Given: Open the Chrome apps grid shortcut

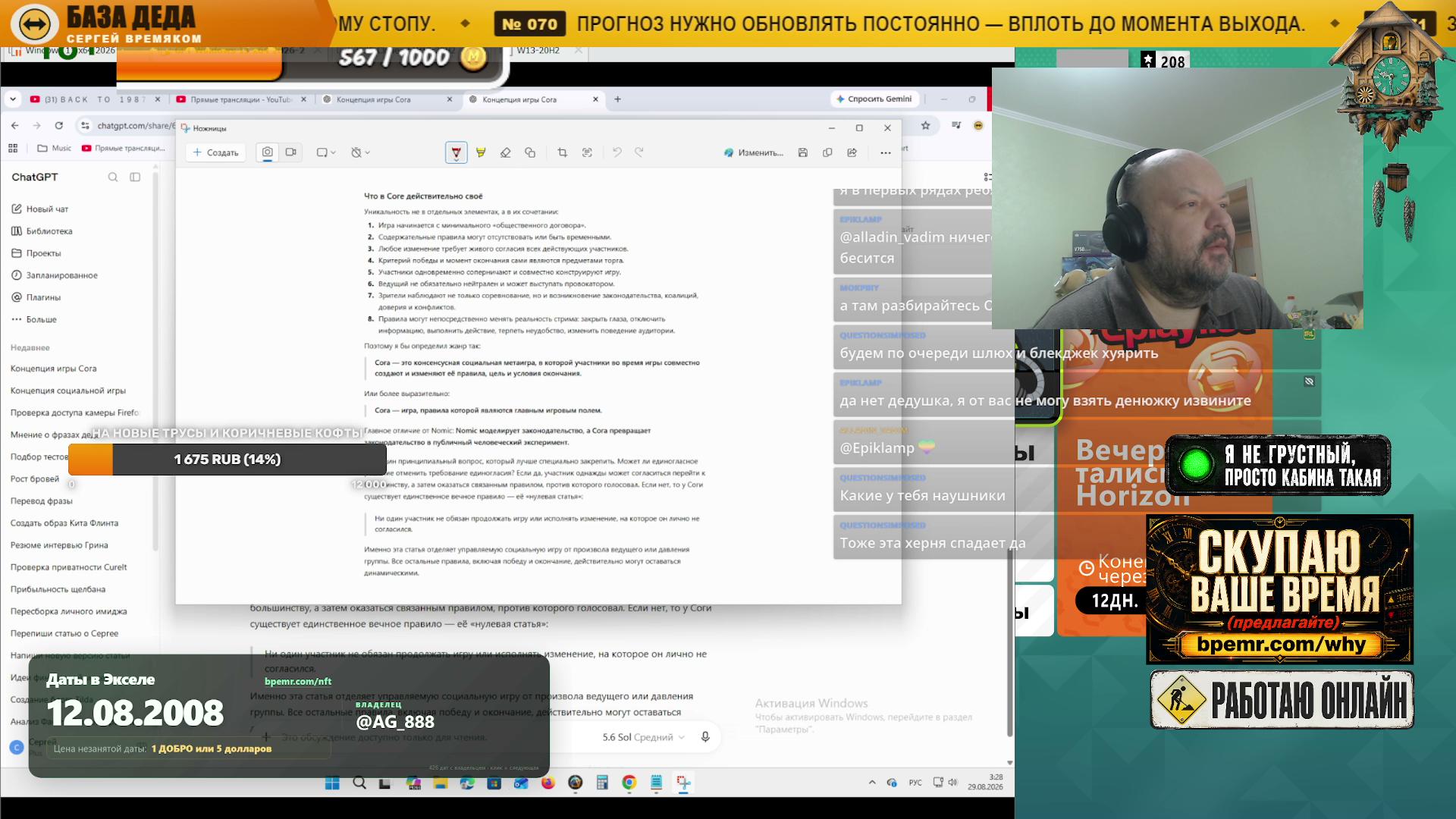Looking at the screenshot, I should (13, 148).
